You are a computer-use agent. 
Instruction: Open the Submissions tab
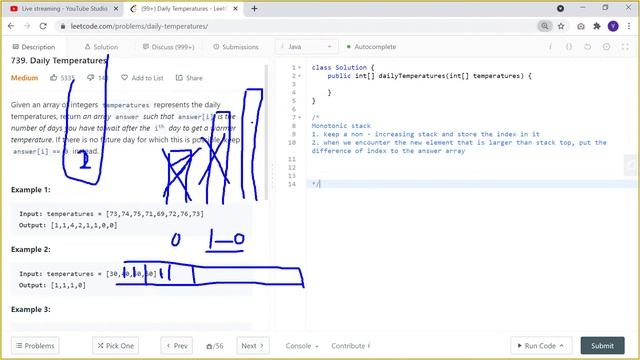pos(236,47)
